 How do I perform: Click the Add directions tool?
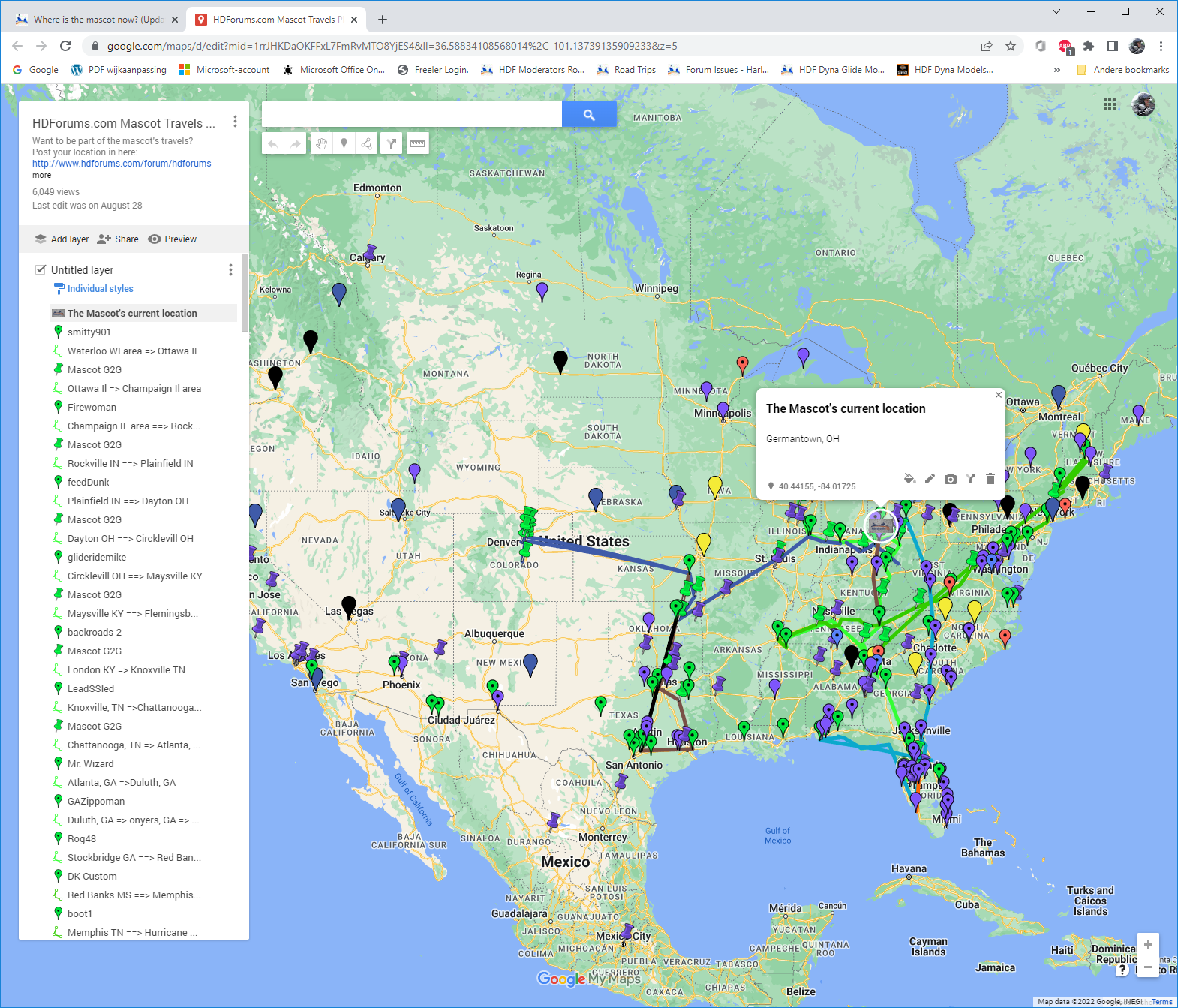(392, 143)
